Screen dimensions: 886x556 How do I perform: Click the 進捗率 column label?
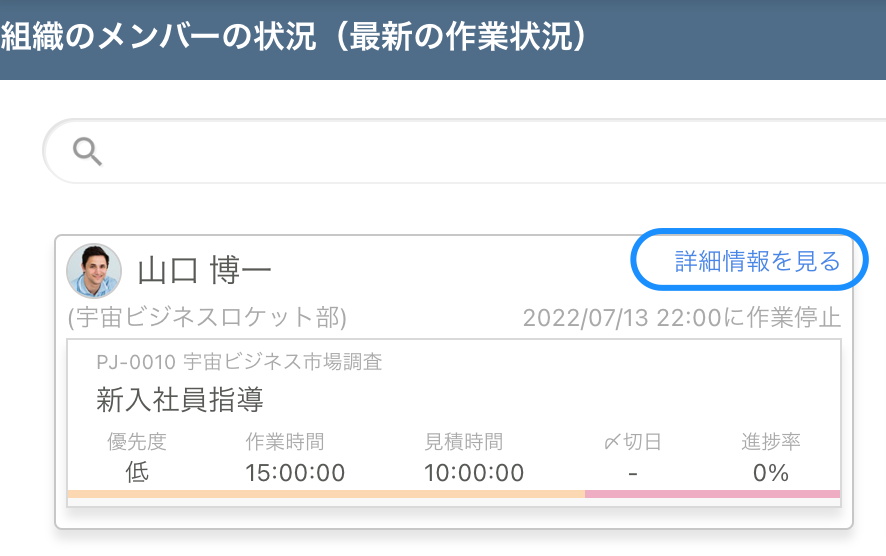(x=770, y=442)
